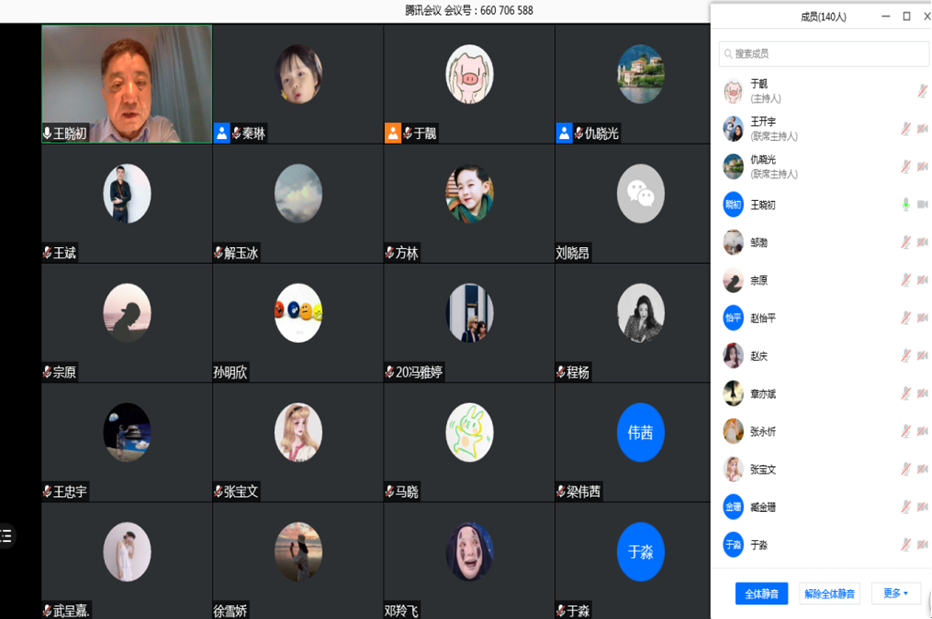This screenshot has width=932, height=619.
Task: Click the blue co-host badge on 秦琳's tile
Action: 222,133
